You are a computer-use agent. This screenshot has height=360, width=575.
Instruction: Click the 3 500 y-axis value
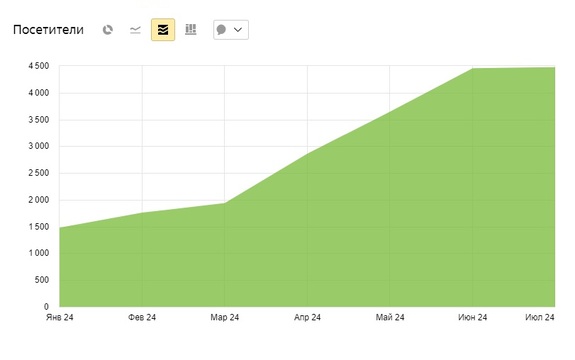coord(39,120)
